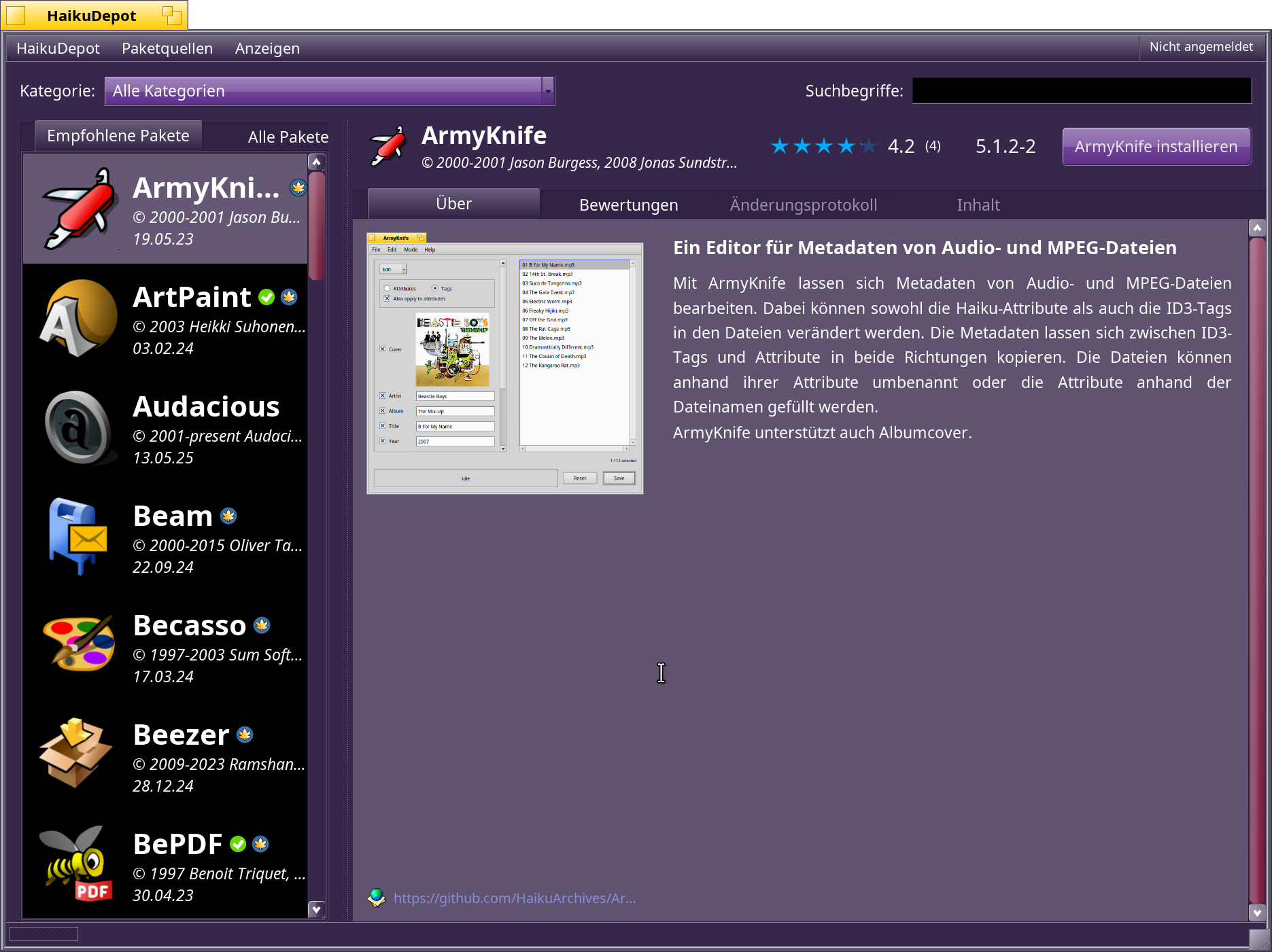
Task: Open the Inhalt tab
Action: 978,205
